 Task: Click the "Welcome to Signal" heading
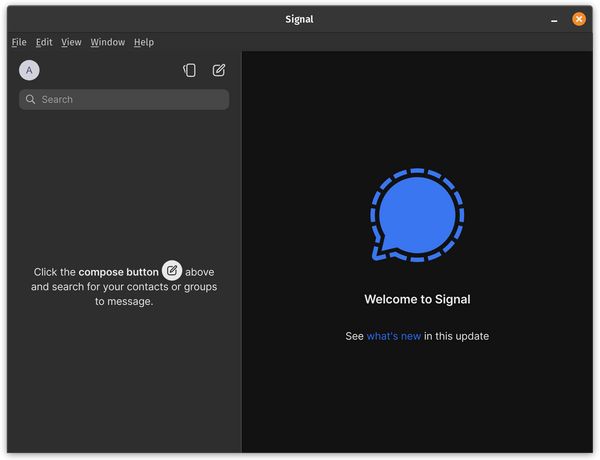417,299
